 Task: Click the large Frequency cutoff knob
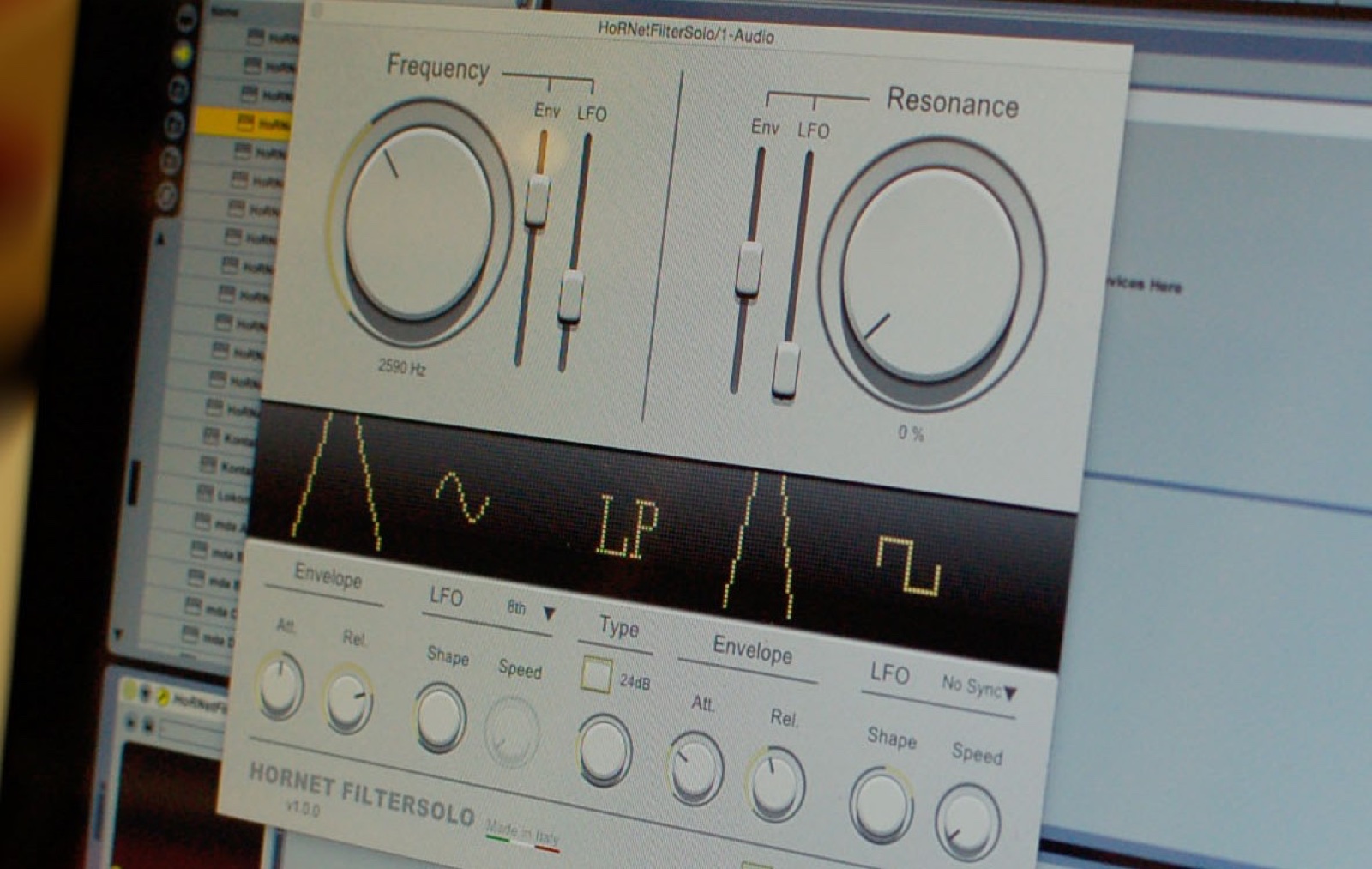coord(418,223)
